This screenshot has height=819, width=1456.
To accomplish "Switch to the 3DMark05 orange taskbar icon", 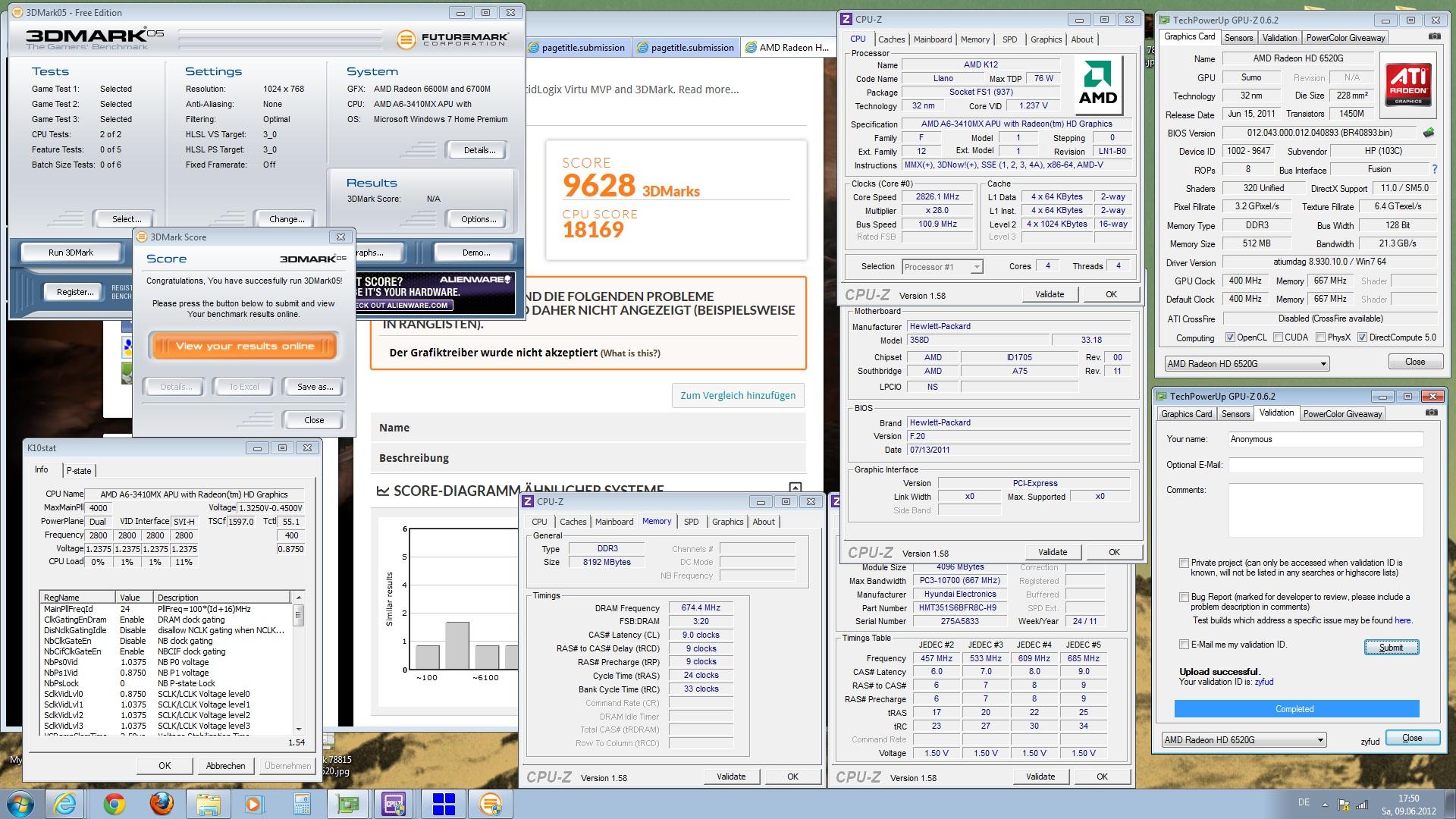I will pyautogui.click(x=491, y=804).
